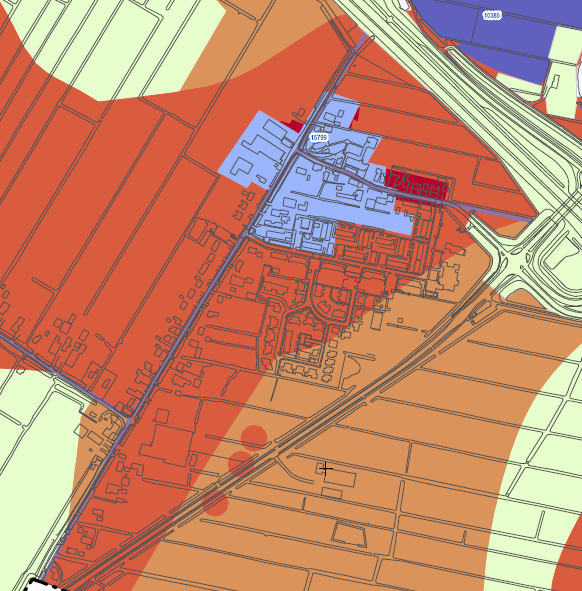Select the dark red block of row houses
The width and height of the screenshot is (582, 591).
(417, 185)
